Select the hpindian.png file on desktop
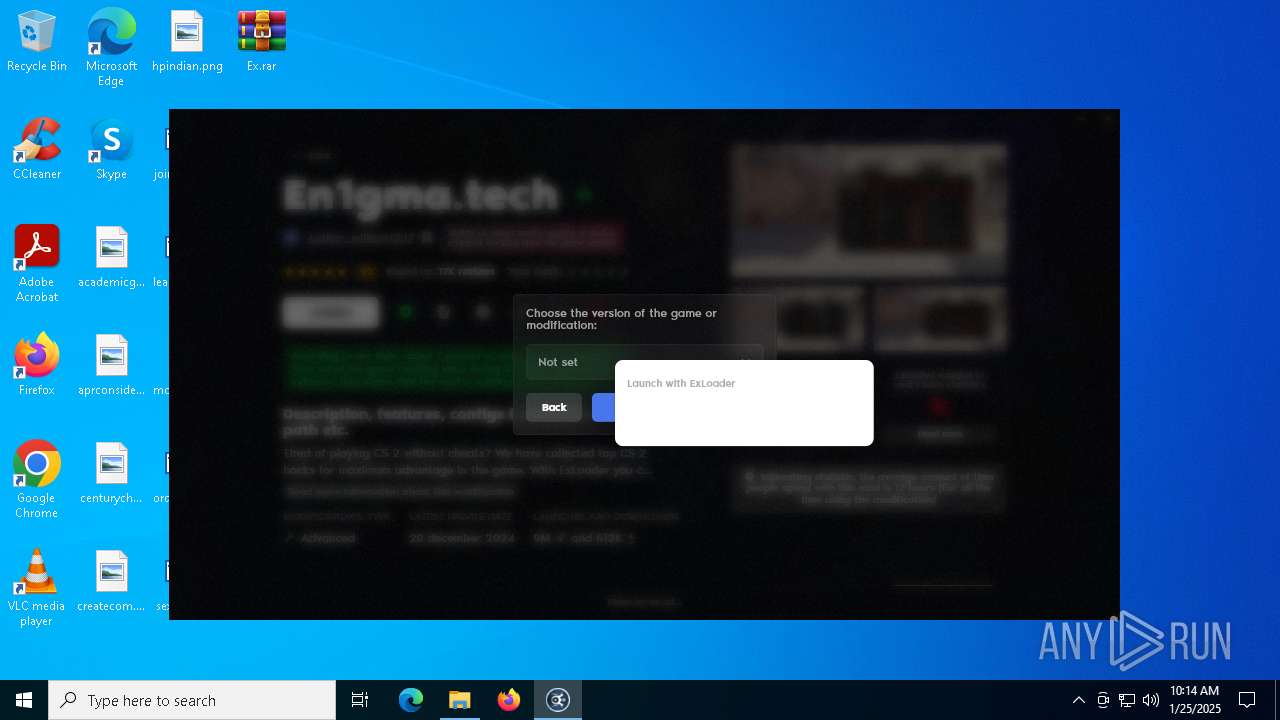This screenshot has height=720, width=1280. (x=187, y=42)
